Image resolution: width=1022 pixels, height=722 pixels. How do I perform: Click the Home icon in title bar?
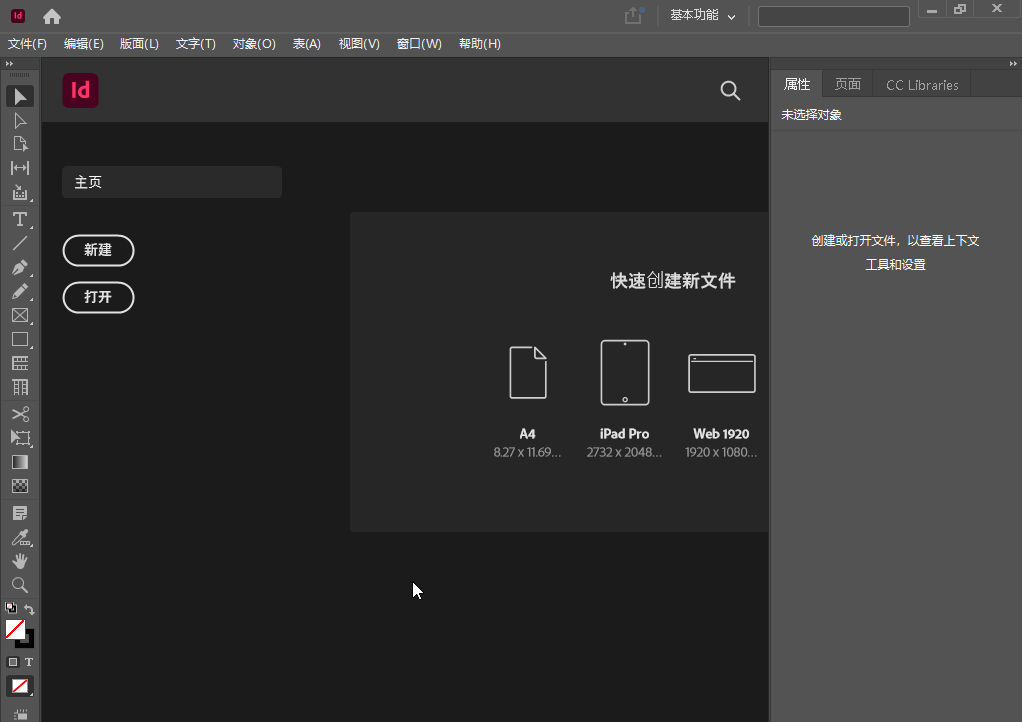click(x=52, y=16)
